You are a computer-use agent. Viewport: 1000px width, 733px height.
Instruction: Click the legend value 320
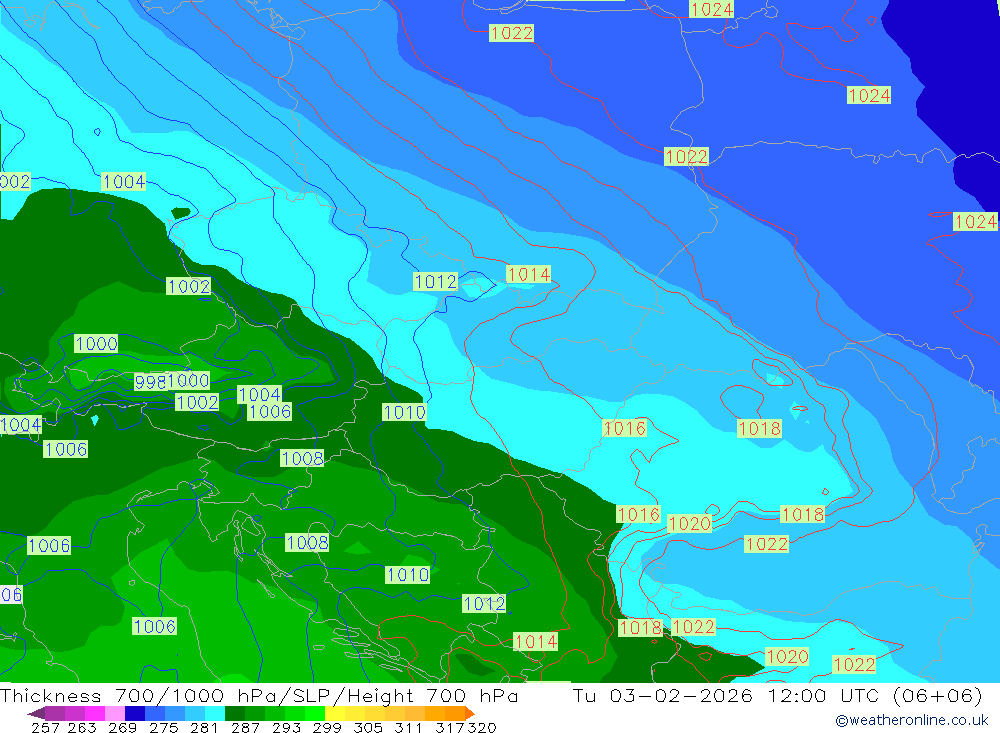click(x=482, y=728)
